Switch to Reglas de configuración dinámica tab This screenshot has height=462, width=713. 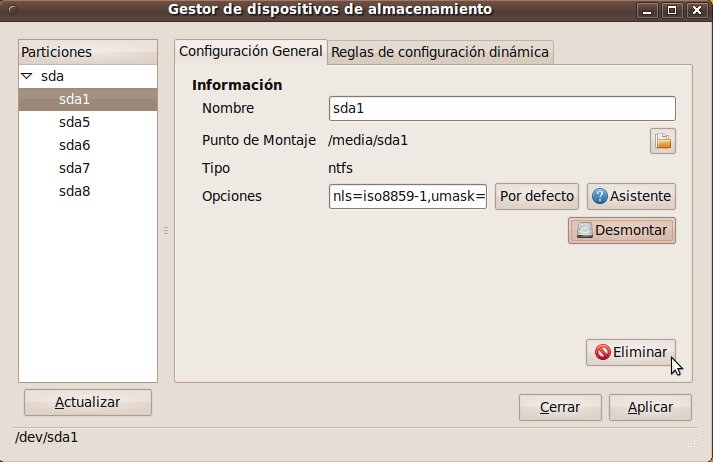[x=440, y=52]
